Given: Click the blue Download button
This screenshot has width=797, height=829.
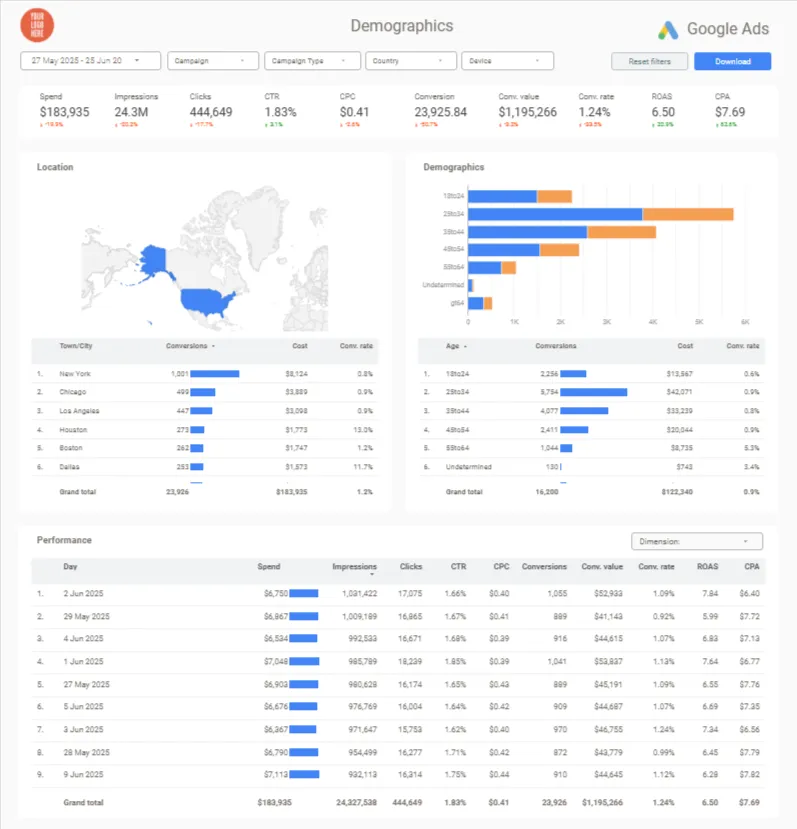Looking at the screenshot, I should coord(732,61).
